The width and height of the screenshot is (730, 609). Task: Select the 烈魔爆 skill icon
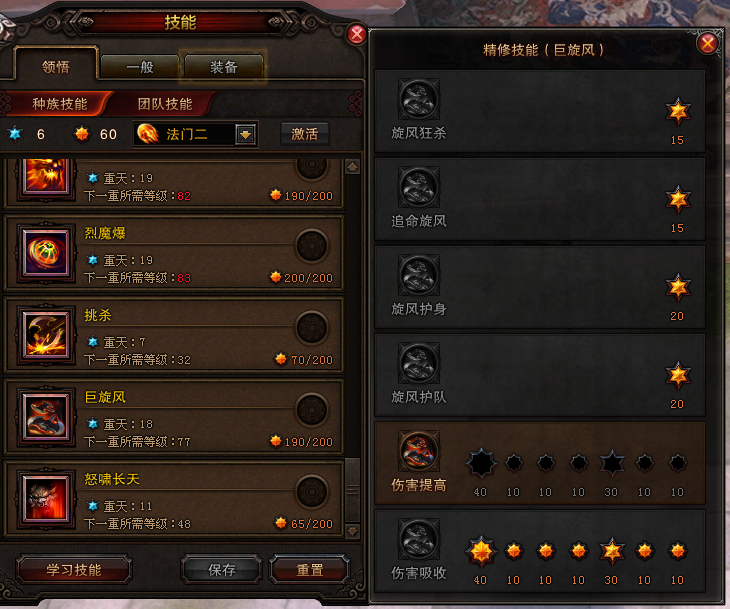pos(46,253)
